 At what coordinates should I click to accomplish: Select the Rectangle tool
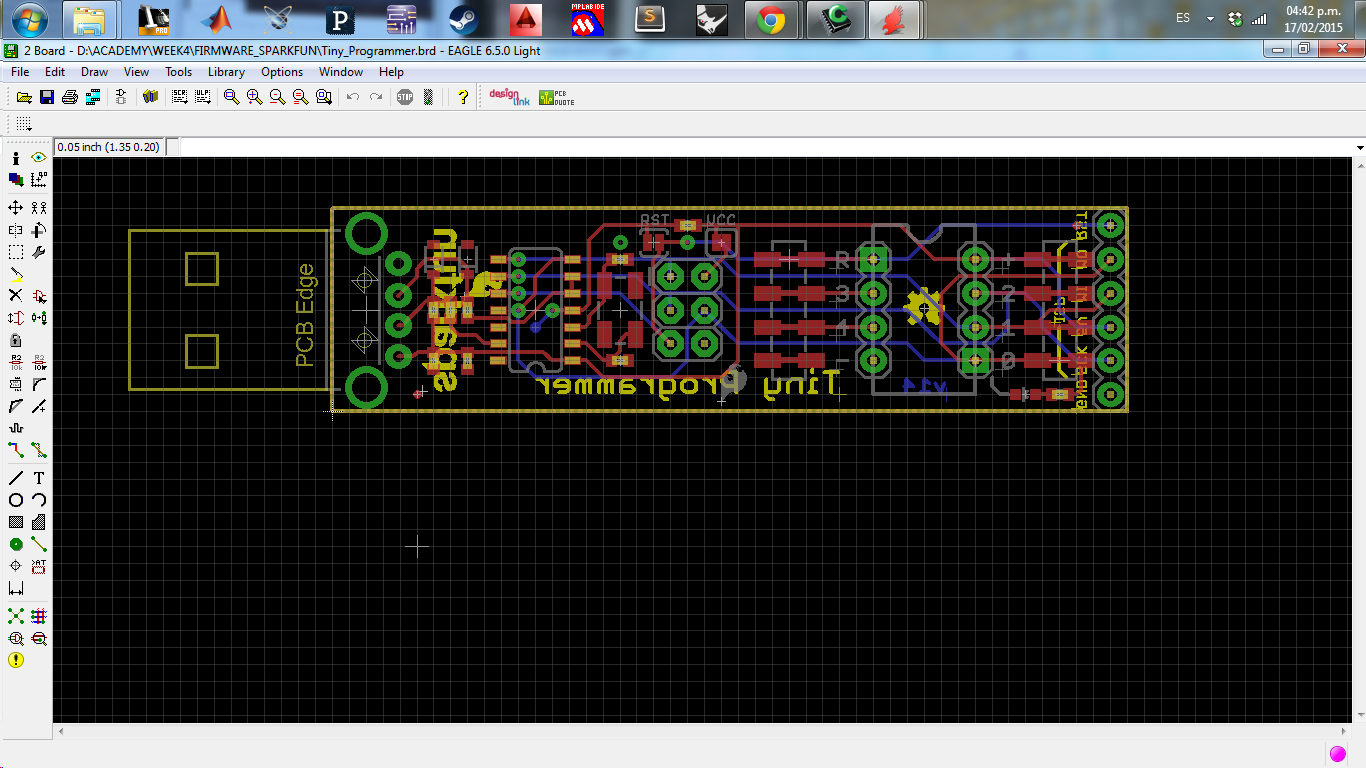pos(16,522)
